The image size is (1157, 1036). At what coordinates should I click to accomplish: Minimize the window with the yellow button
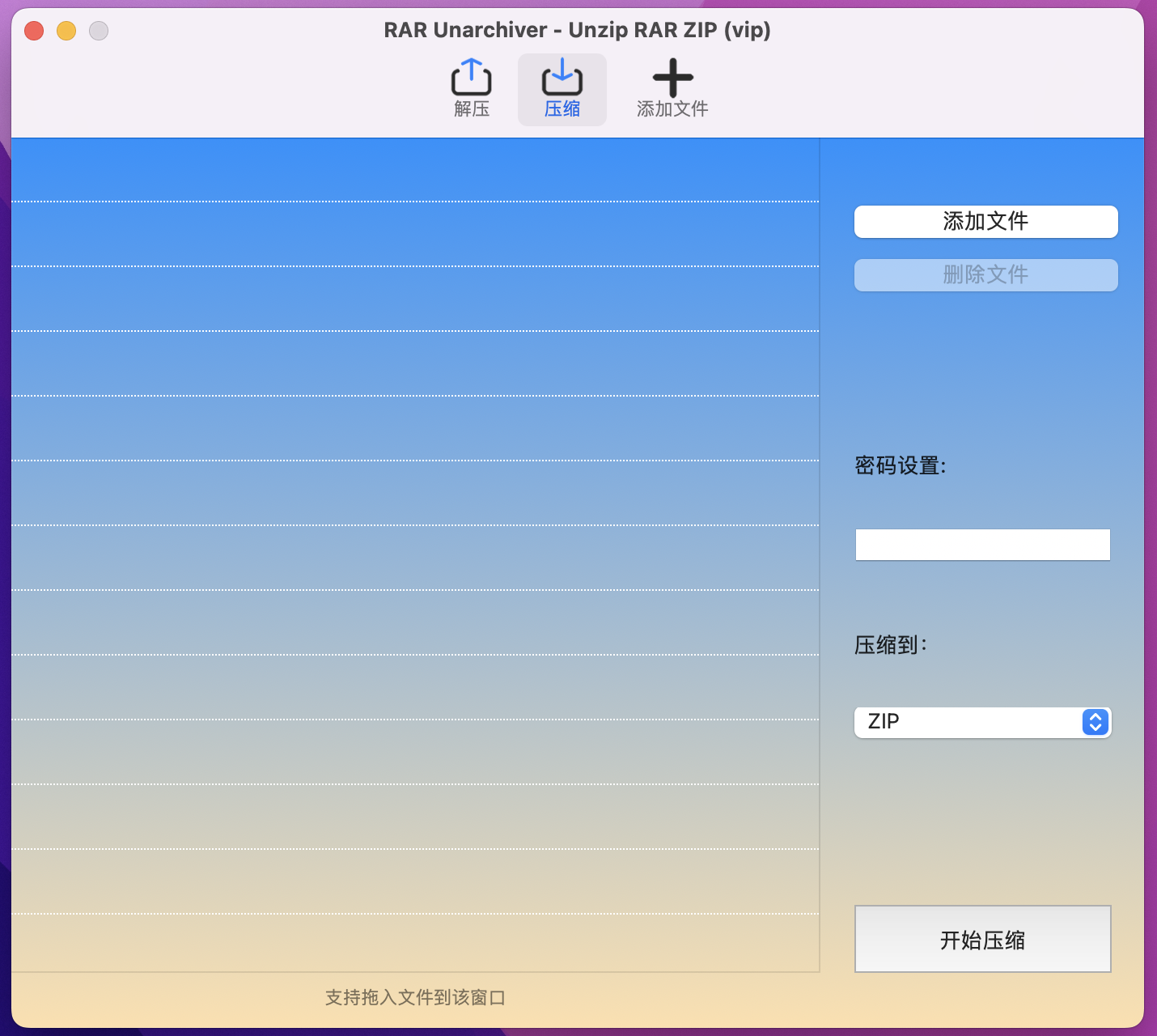coord(66,31)
